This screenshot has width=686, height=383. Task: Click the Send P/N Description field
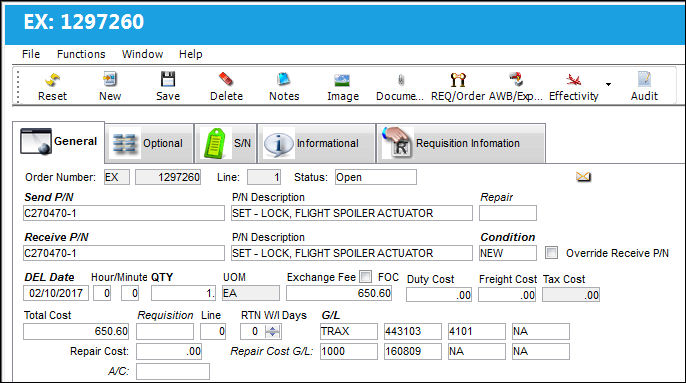(x=352, y=213)
